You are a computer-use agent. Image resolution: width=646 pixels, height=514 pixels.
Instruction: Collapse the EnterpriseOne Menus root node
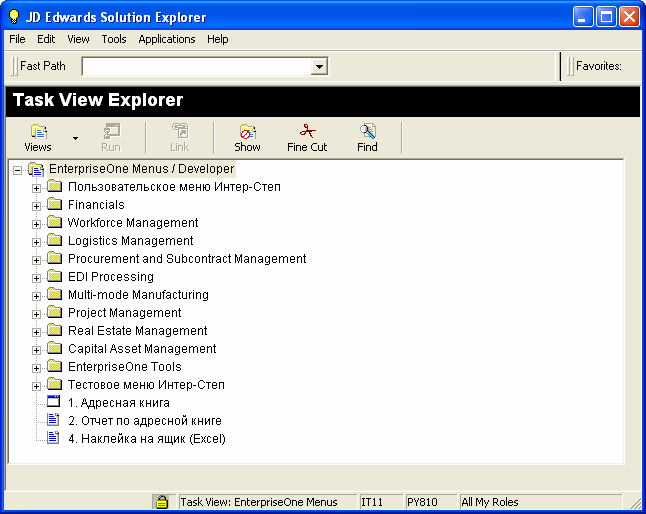(17, 170)
